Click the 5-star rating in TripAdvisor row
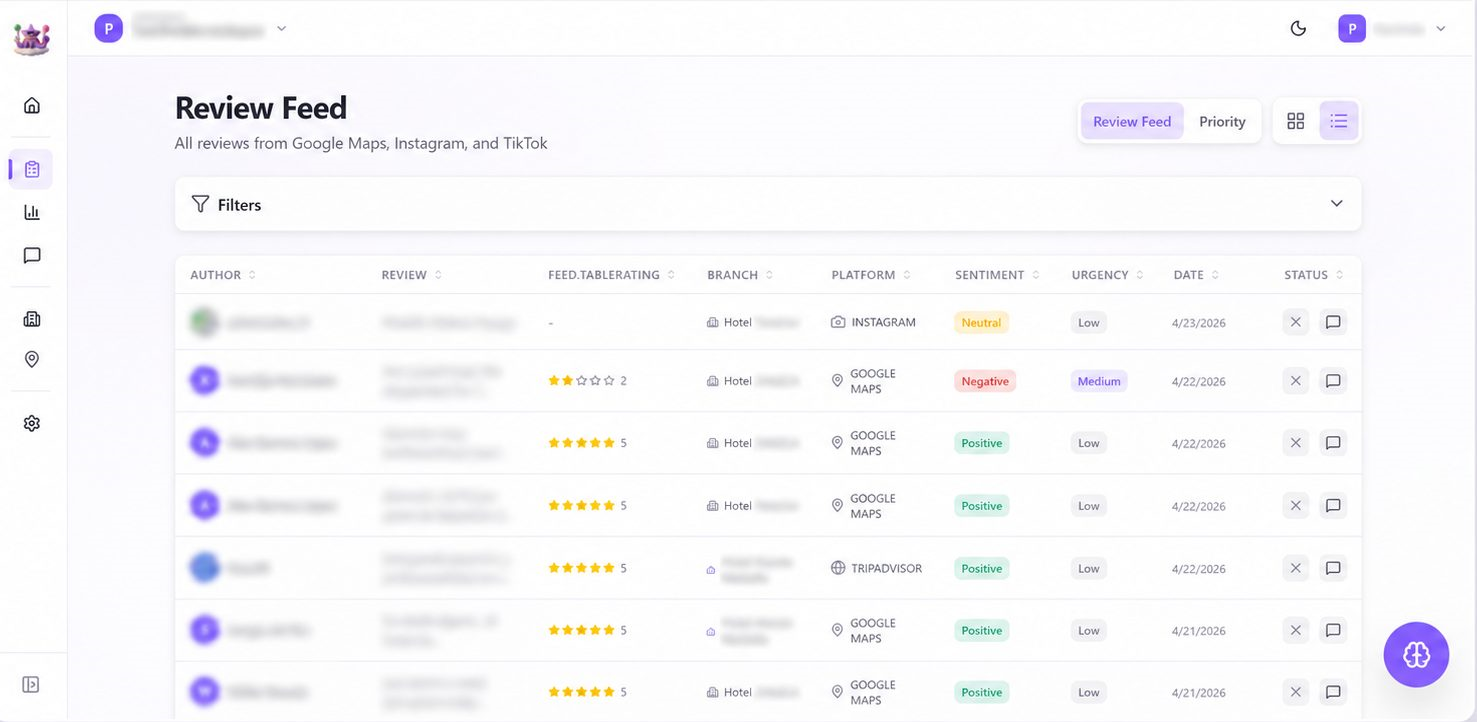 [x=587, y=568]
